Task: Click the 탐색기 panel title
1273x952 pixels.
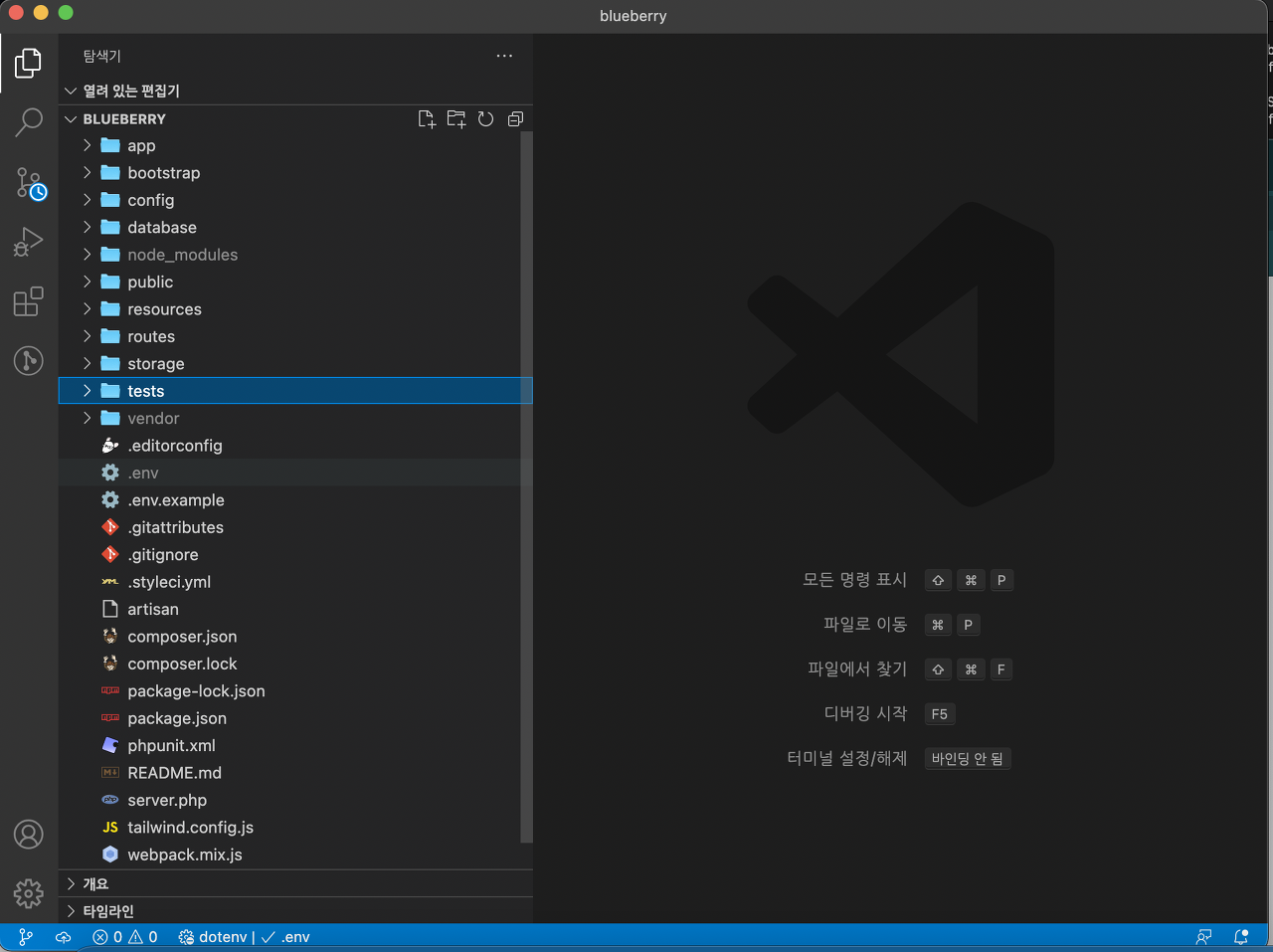Action: point(102,57)
